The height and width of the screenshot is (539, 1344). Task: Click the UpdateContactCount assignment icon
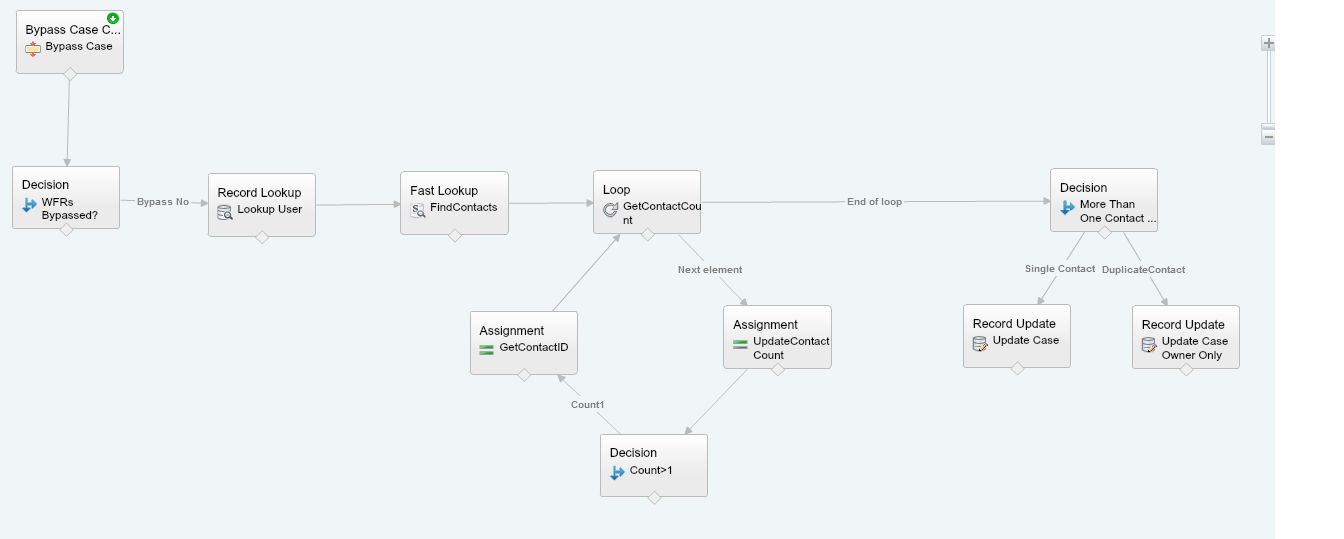pos(741,343)
